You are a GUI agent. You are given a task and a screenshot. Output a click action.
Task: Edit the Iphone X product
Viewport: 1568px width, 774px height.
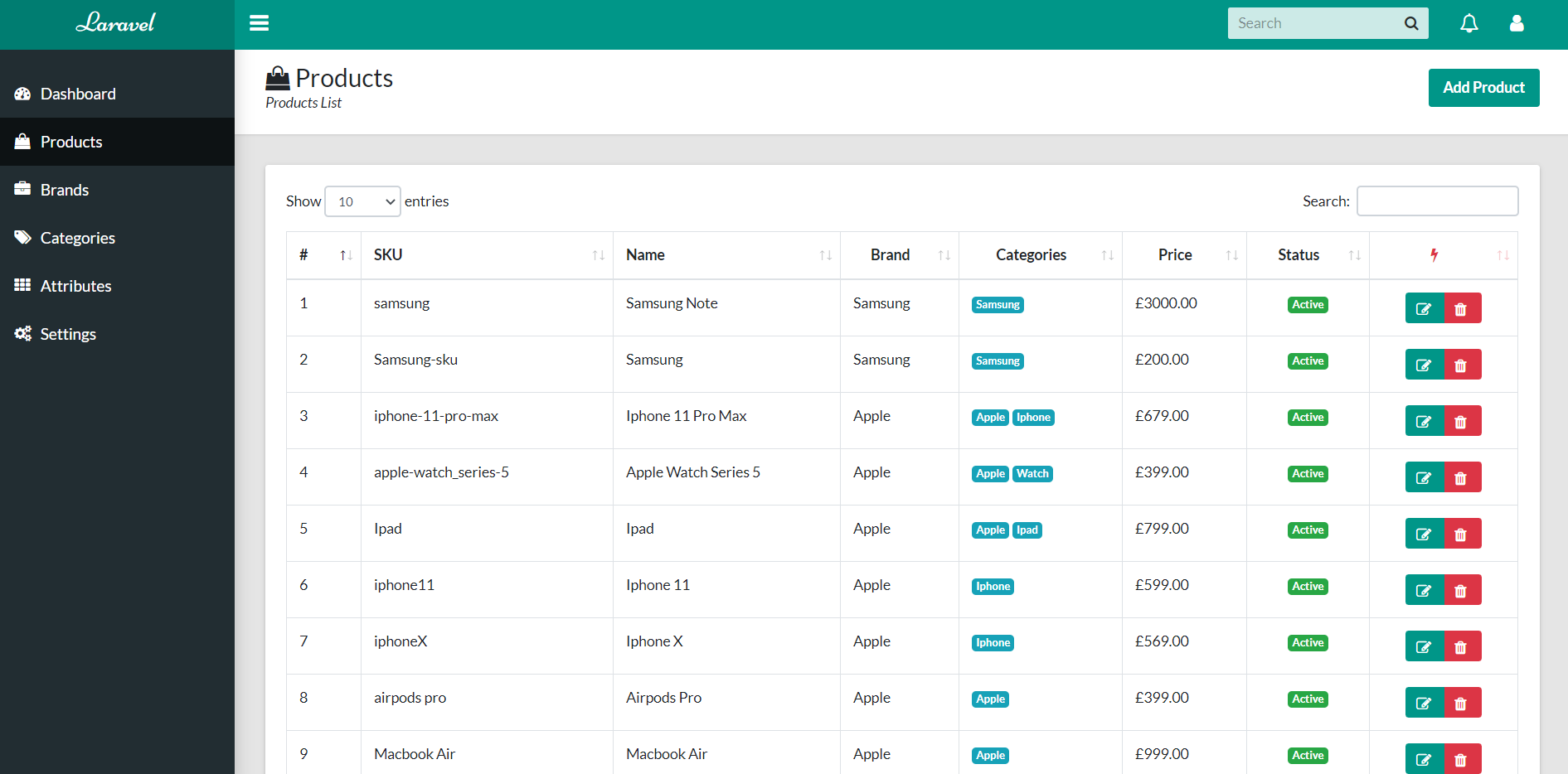click(1424, 646)
